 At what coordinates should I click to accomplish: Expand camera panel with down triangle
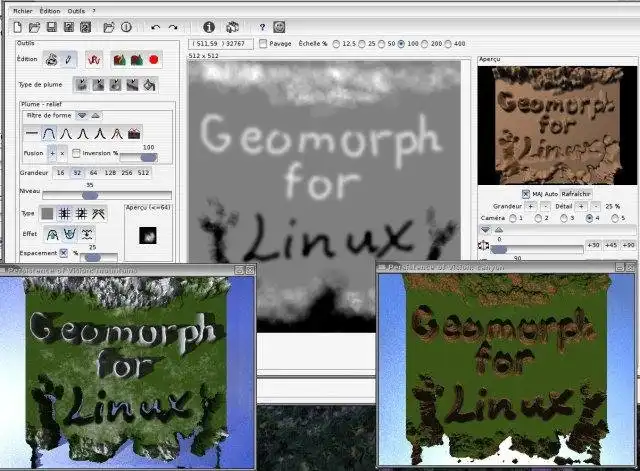click(x=485, y=230)
